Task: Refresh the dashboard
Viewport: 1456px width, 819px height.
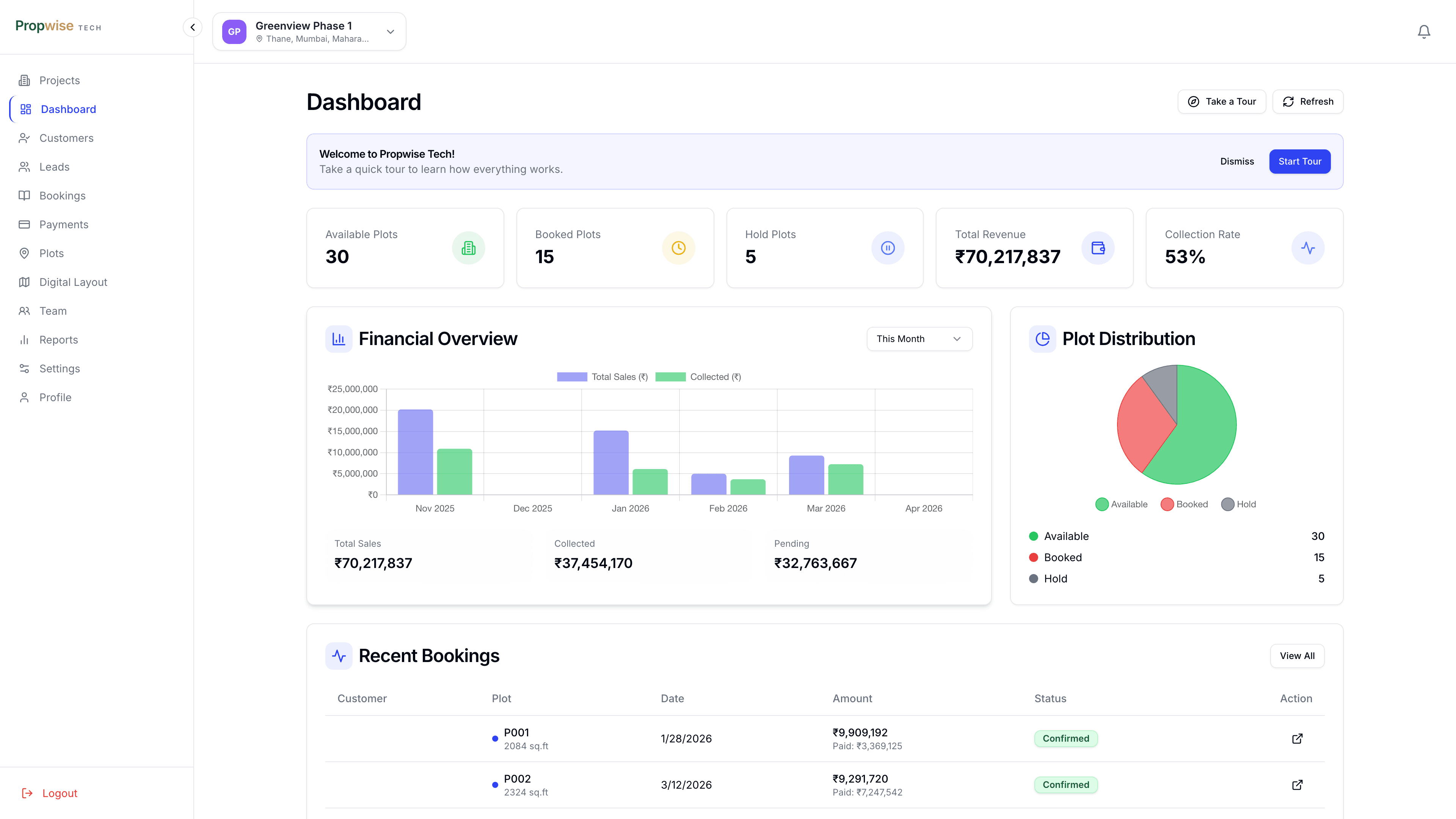Action: (x=1307, y=102)
